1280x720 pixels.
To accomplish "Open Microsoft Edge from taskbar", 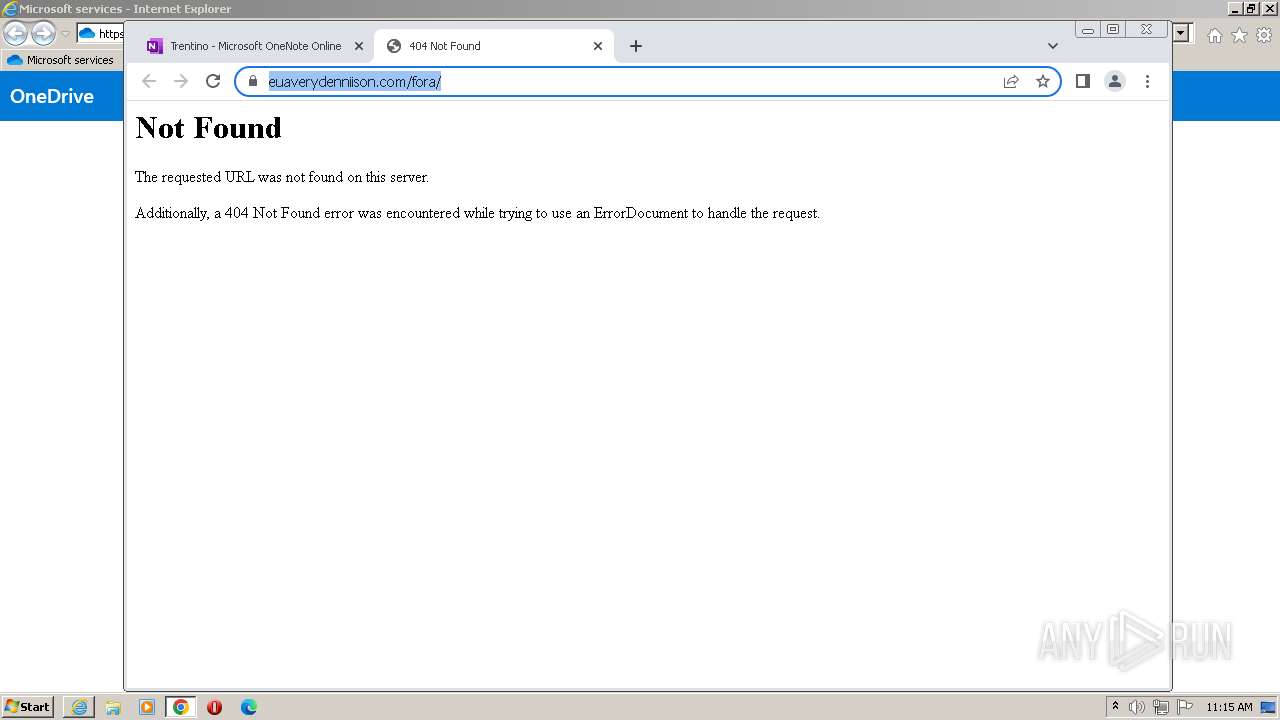I will click(x=249, y=707).
